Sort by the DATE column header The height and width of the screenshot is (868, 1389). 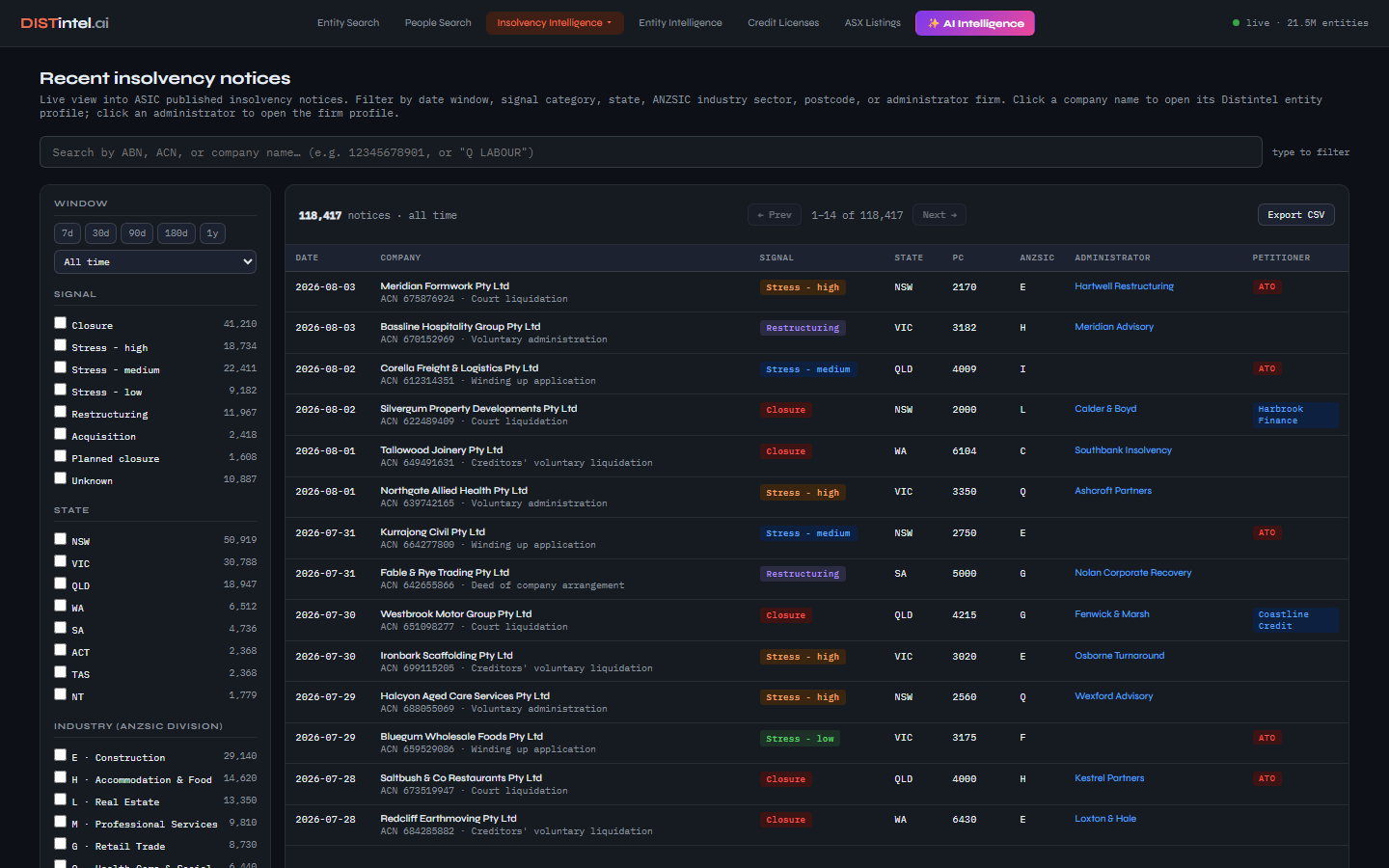307,258
